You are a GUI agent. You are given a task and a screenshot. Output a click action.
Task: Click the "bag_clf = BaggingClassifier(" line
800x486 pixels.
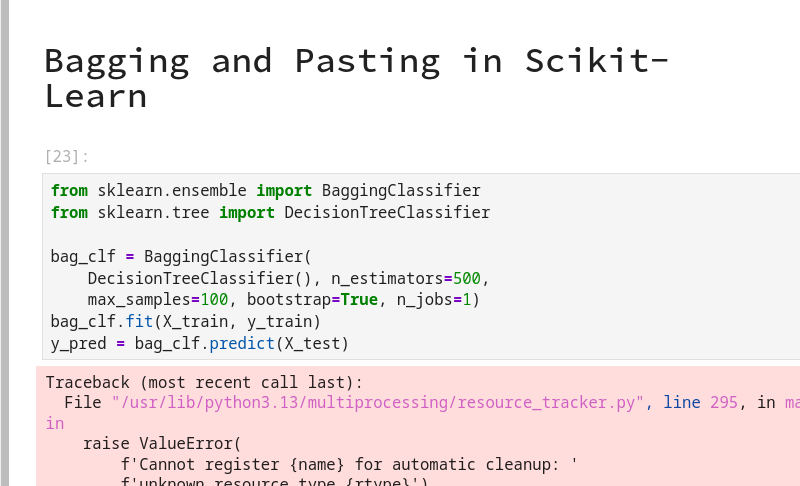pyautogui.click(x=181, y=257)
